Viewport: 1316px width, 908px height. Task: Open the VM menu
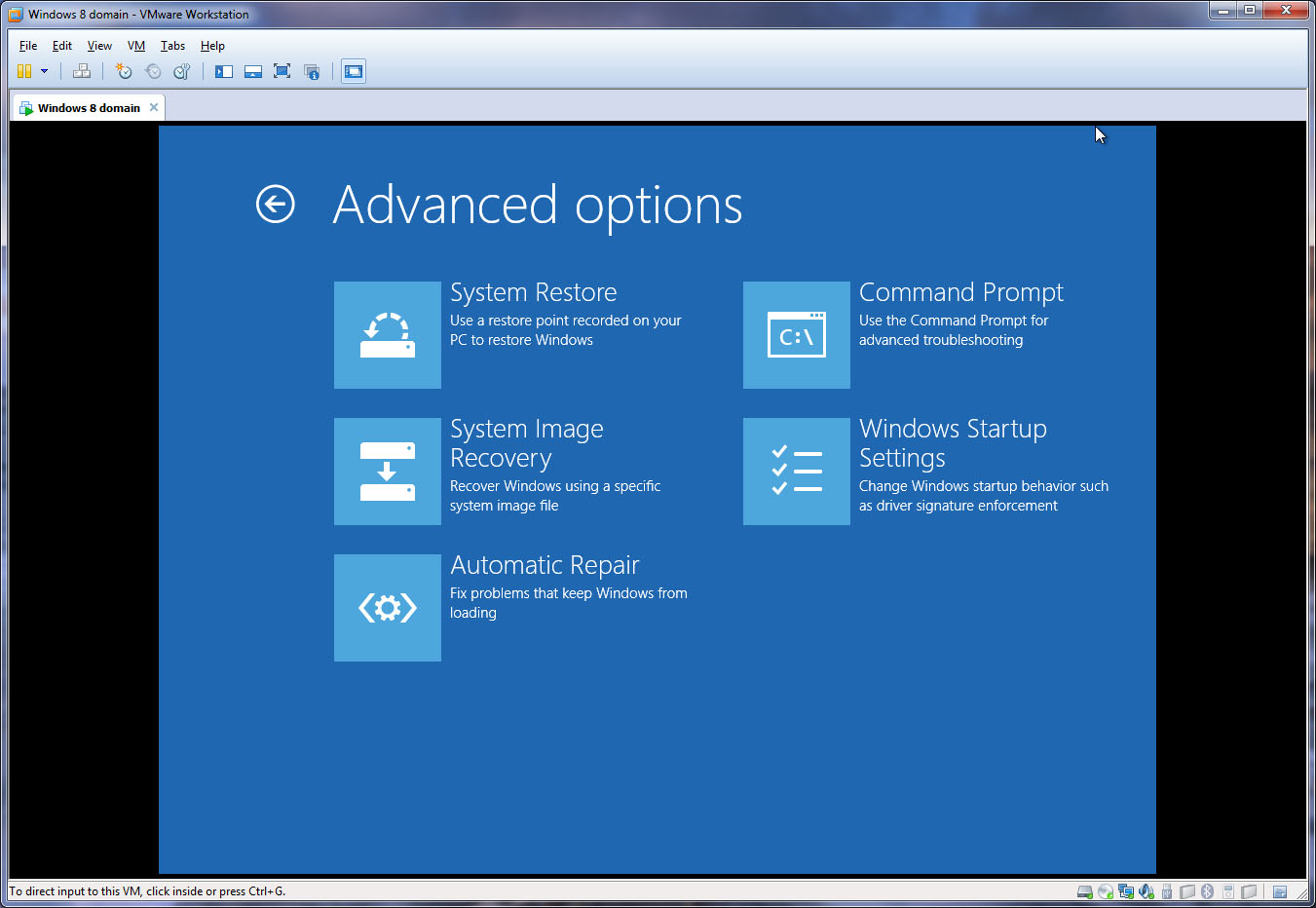coord(136,46)
